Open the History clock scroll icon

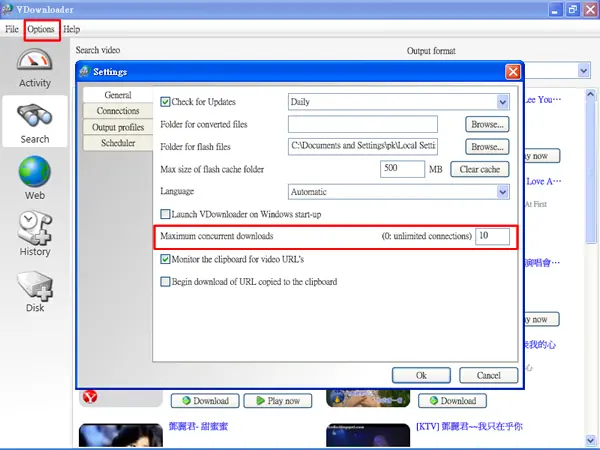point(34,227)
